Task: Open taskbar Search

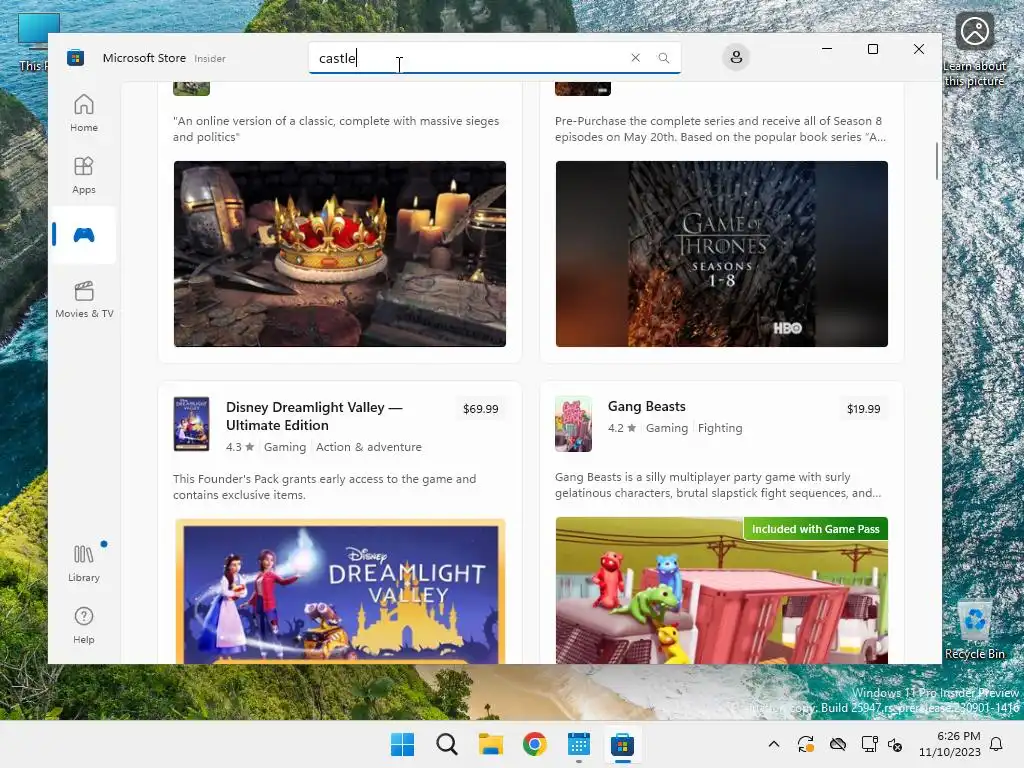Action: click(x=447, y=744)
